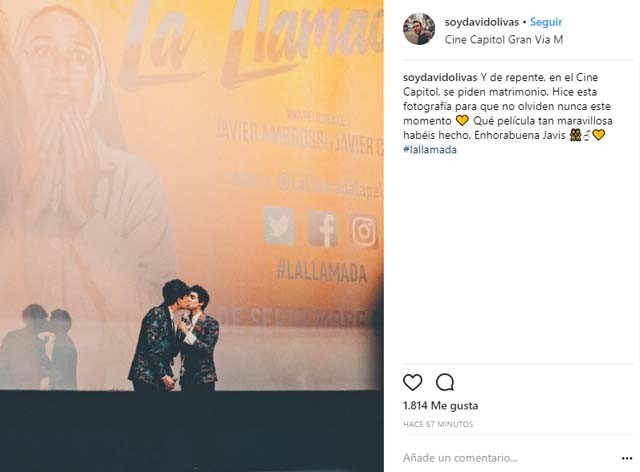
Task: Open the #lallamada hashtag link
Action: (x=430, y=149)
